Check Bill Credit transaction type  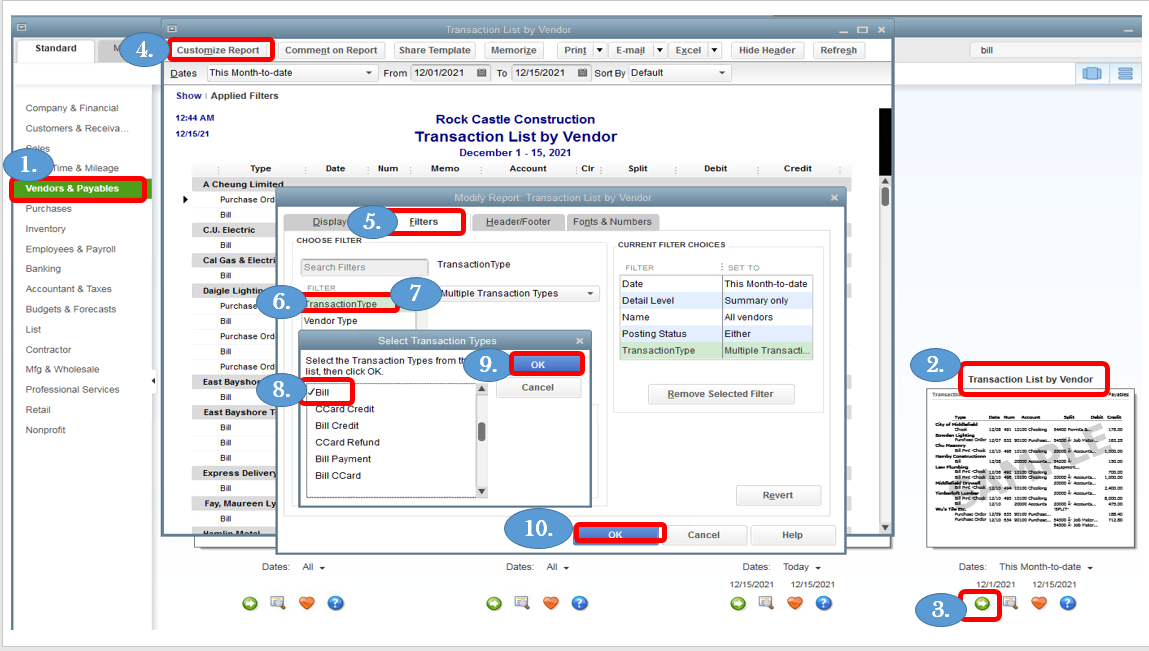click(337, 426)
